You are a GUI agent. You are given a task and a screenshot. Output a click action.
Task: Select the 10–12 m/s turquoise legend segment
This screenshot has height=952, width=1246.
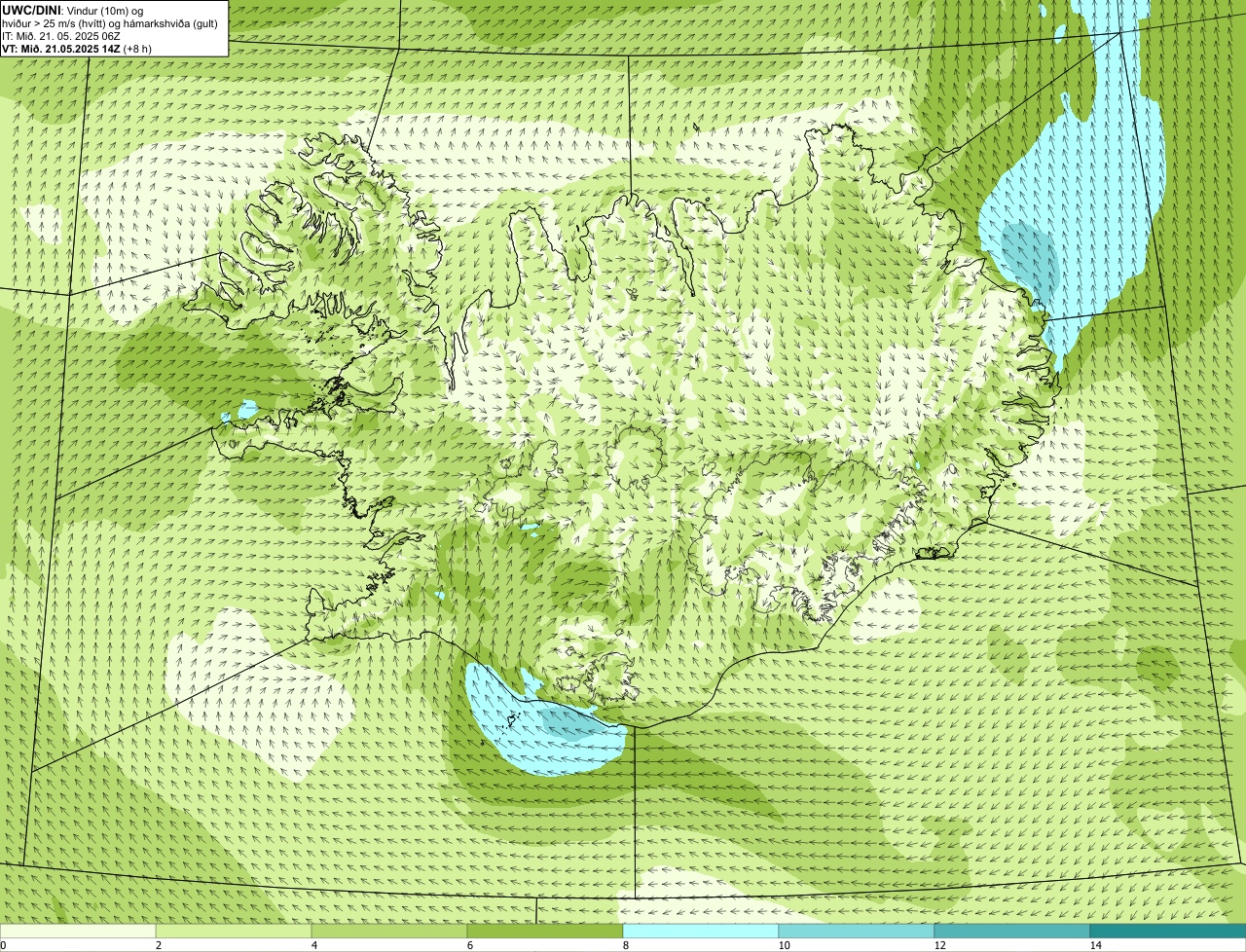click(857, 931)
